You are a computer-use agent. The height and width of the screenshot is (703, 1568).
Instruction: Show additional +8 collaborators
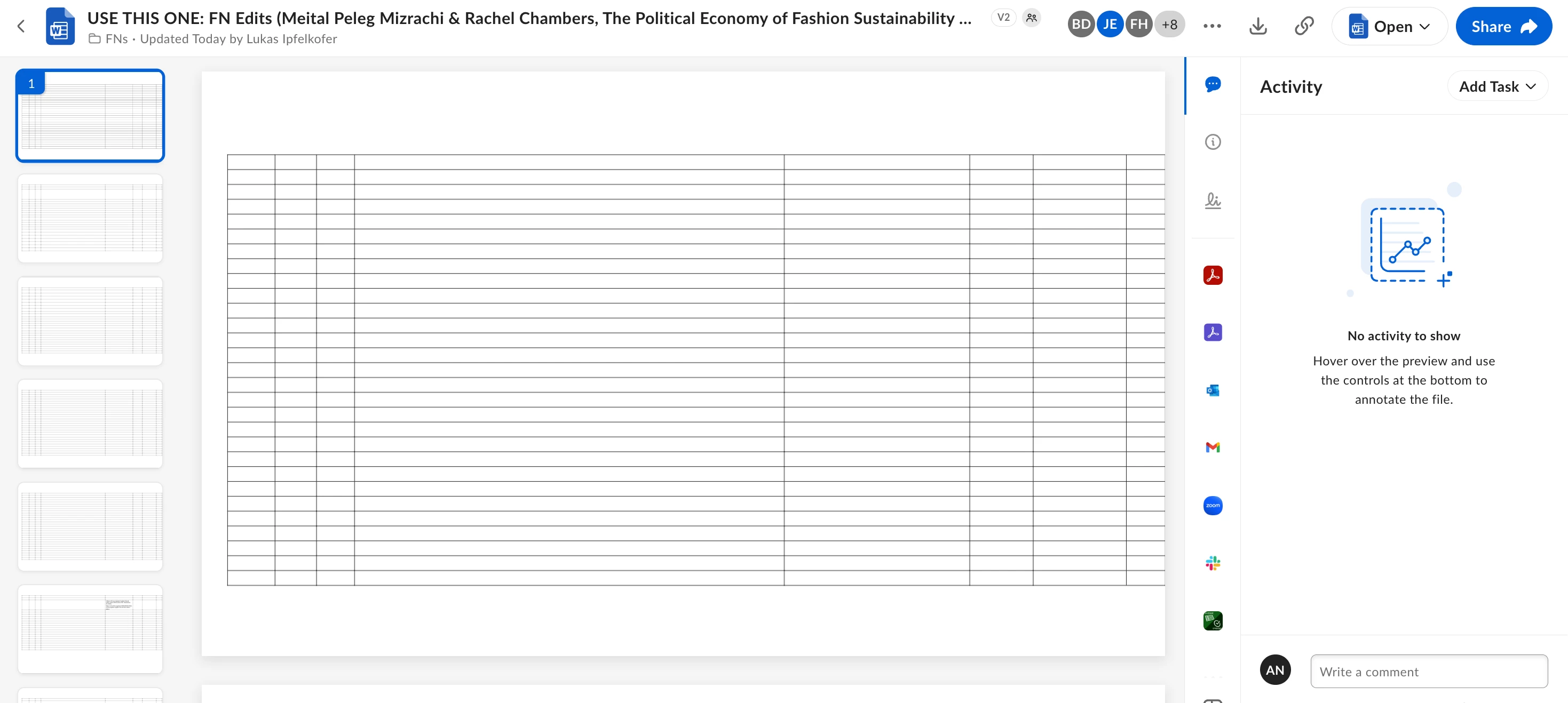1169,25
